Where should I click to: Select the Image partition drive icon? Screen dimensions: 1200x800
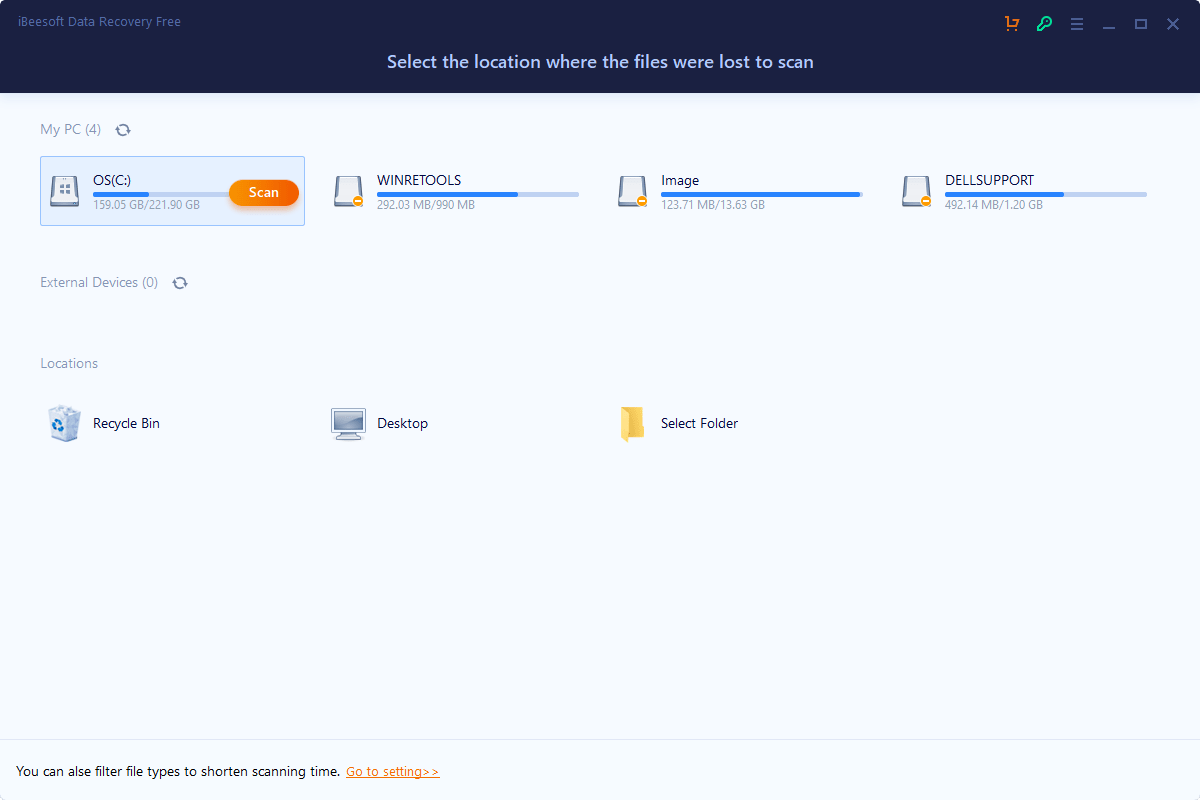click(633, 191)
